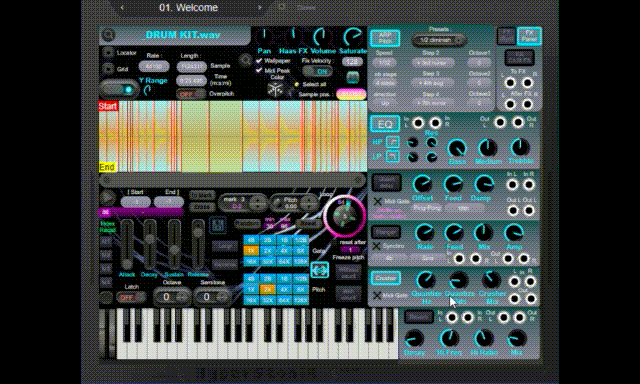Click the large pink Loop knob
Image resolution: width=640 pixels, height=384 pixels.
click(345, 216)
